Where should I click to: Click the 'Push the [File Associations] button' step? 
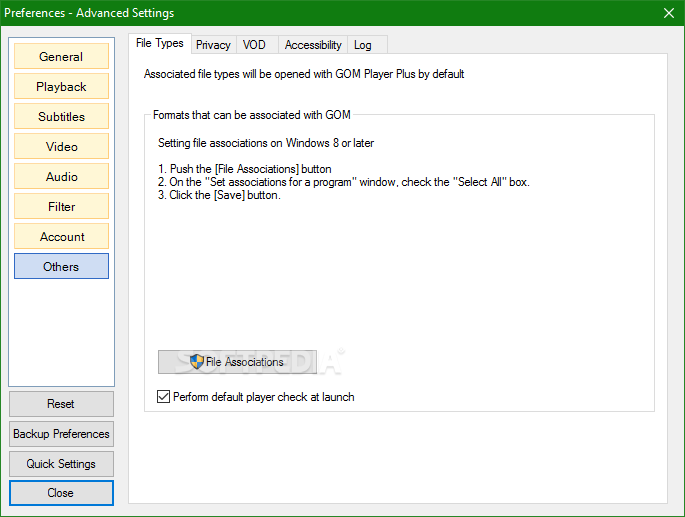pyautogui.click(x=245, y=169)
